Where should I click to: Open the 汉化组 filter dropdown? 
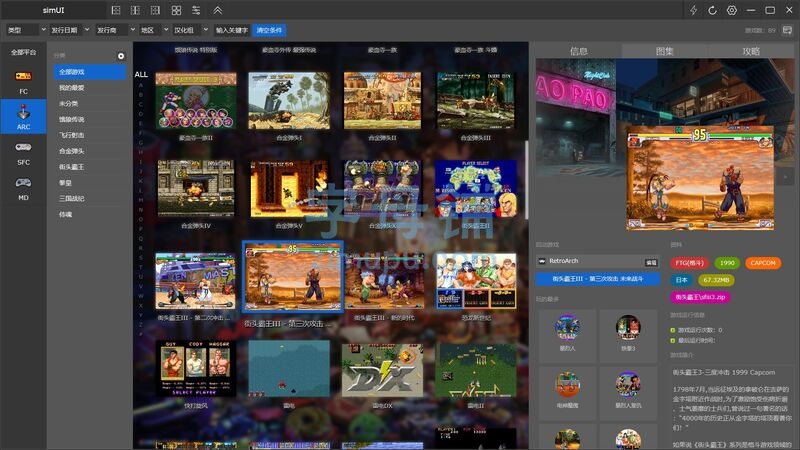190,30
